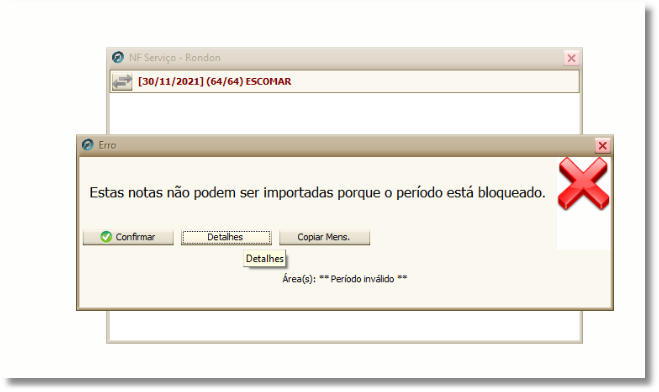
Task: Select the error text about período bloqueado
Action: [x=317, y=192]
